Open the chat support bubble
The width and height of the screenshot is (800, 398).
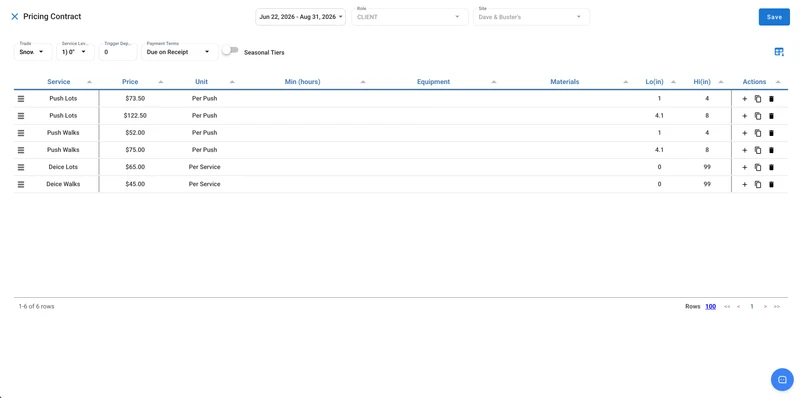pos(782,380)
